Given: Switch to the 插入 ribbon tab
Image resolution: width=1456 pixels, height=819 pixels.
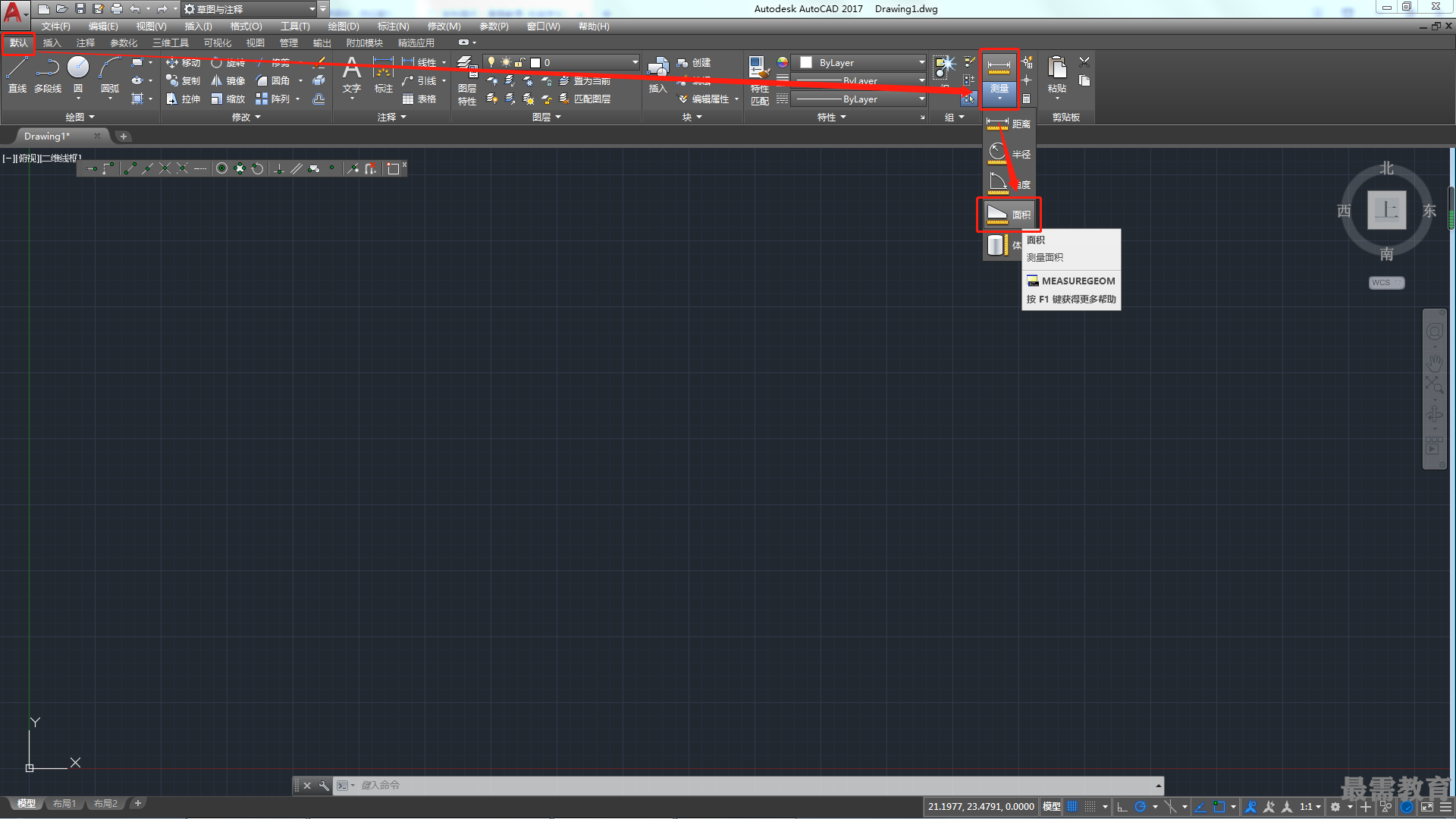Looking at the screenshot, I should (52, 43).
